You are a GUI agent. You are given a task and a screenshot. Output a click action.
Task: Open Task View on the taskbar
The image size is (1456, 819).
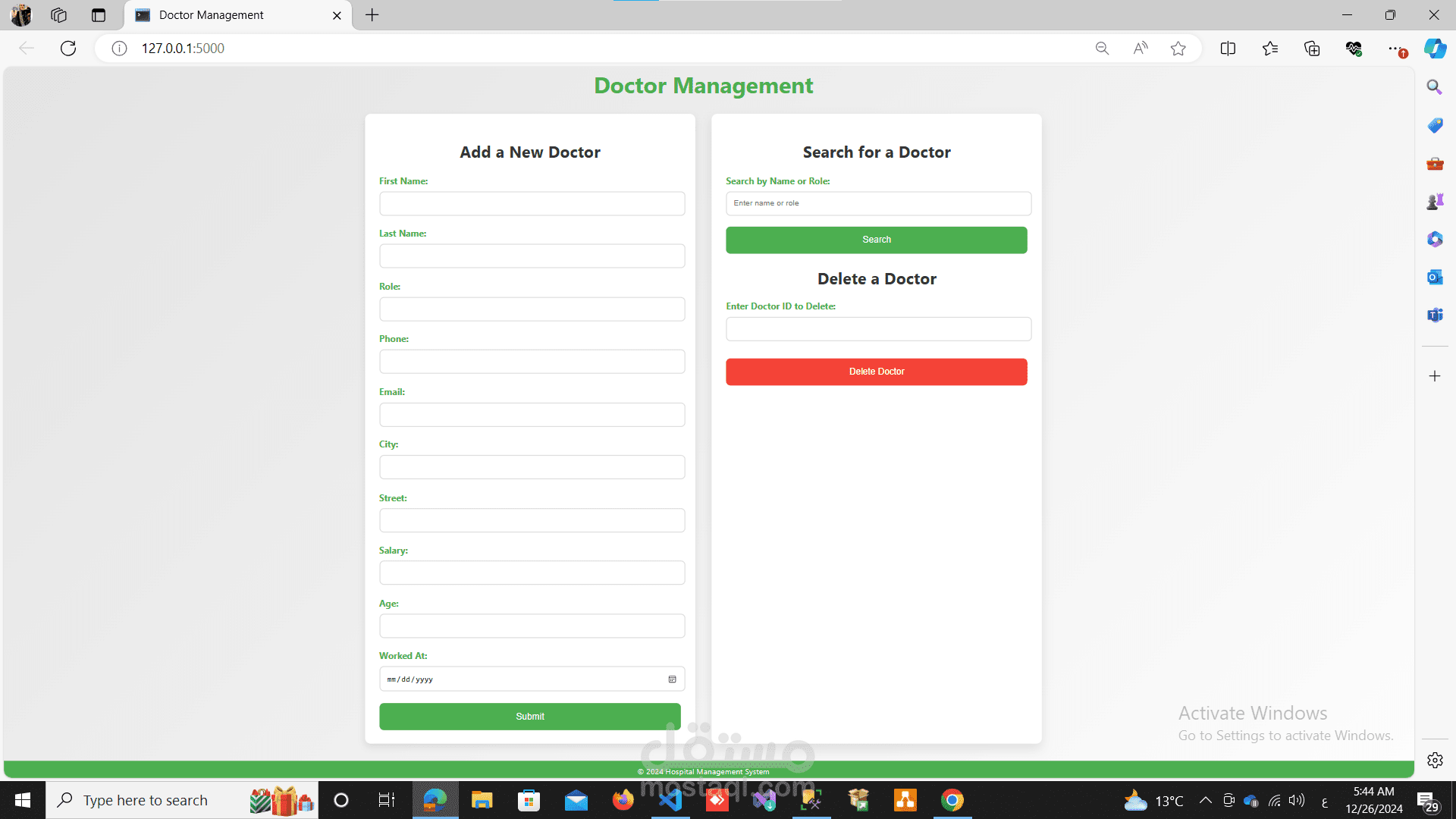386,800
